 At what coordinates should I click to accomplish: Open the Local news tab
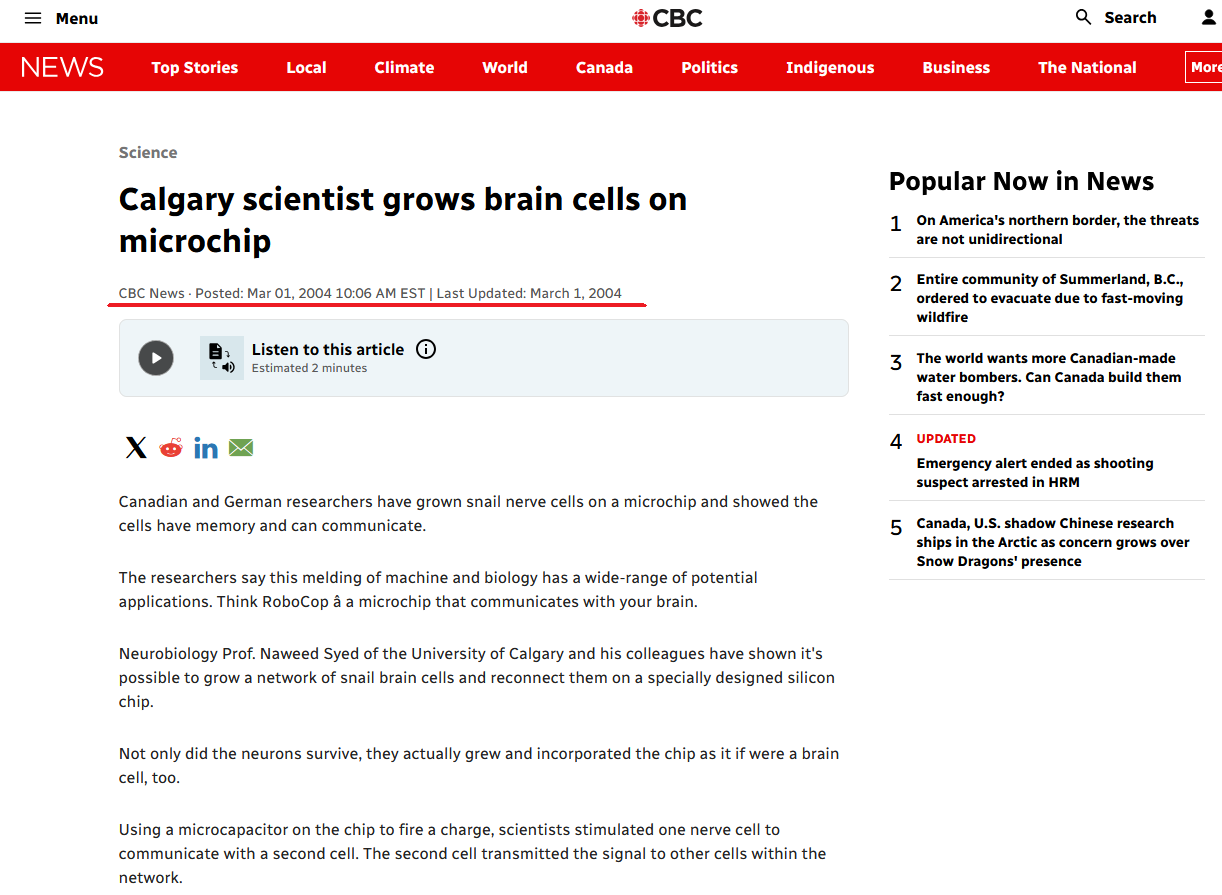click(306, 67)
